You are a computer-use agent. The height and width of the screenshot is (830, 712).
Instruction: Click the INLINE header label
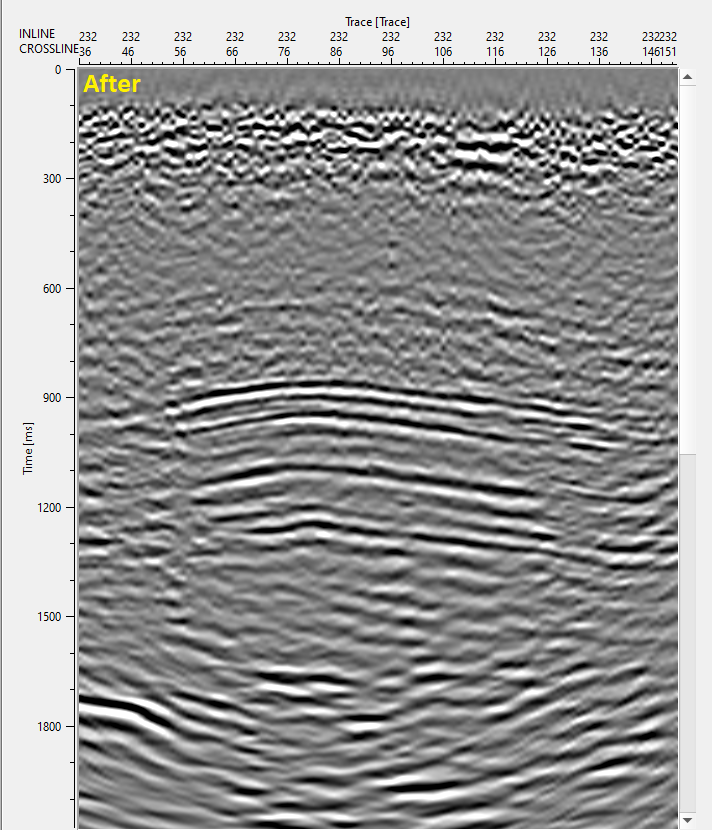(37, 34)
